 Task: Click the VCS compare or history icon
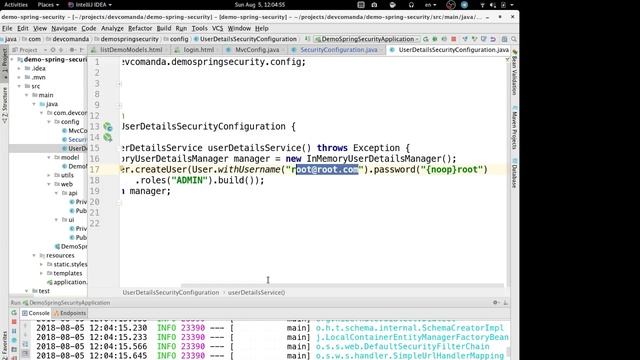[x=484, y=39]
